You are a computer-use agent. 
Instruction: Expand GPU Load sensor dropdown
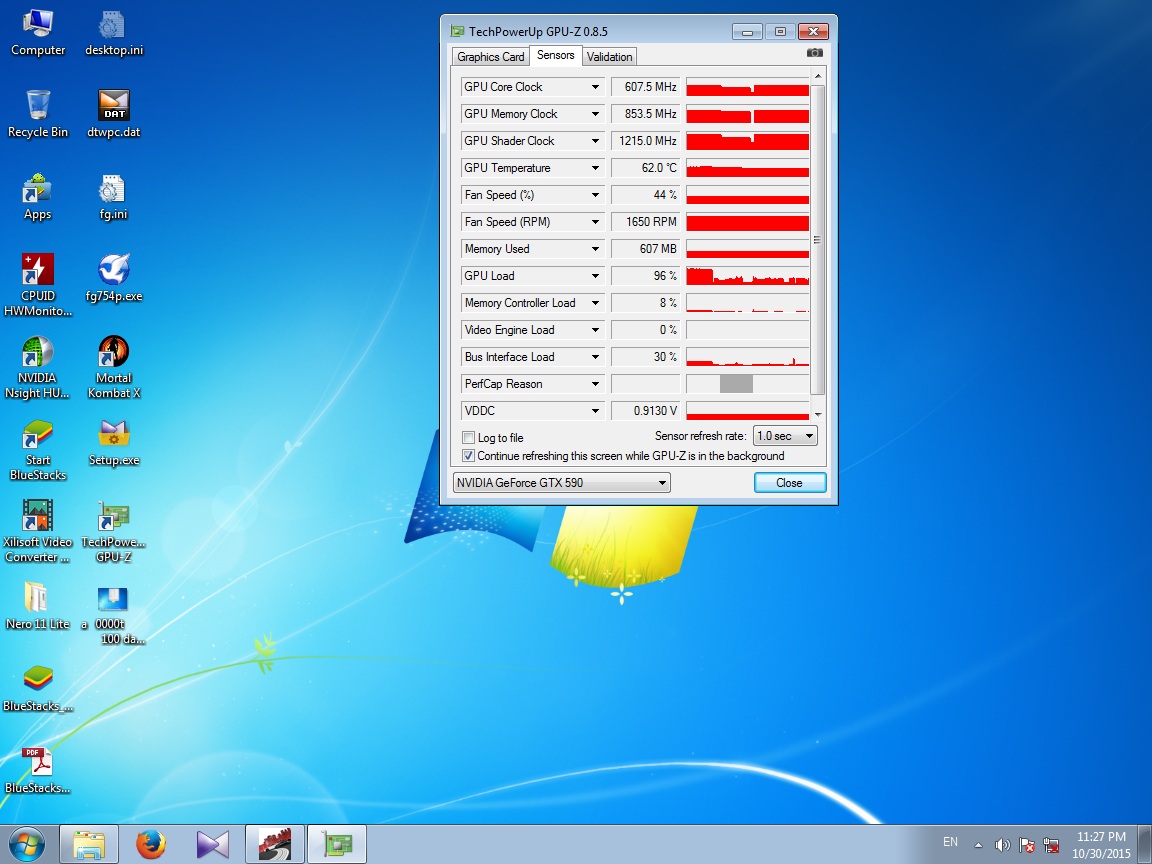(x=595, y=276)
